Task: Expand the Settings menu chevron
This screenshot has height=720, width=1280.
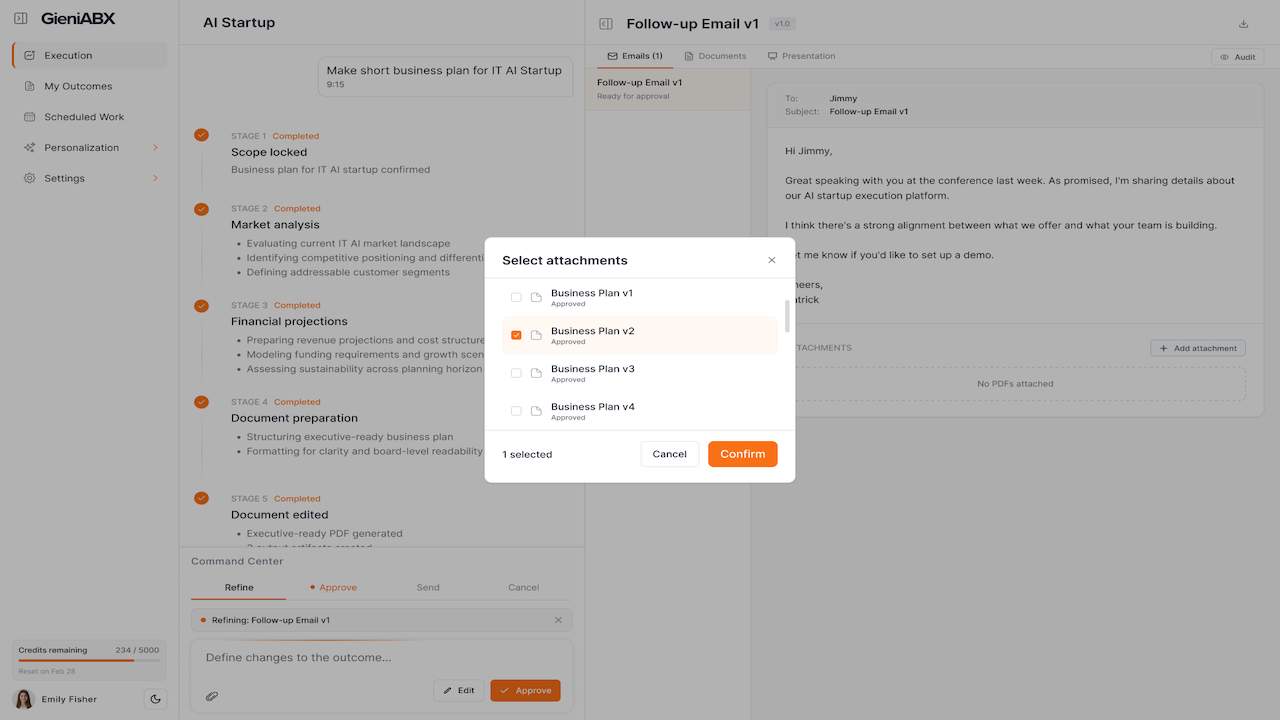Action: click(x=155, y=178)
